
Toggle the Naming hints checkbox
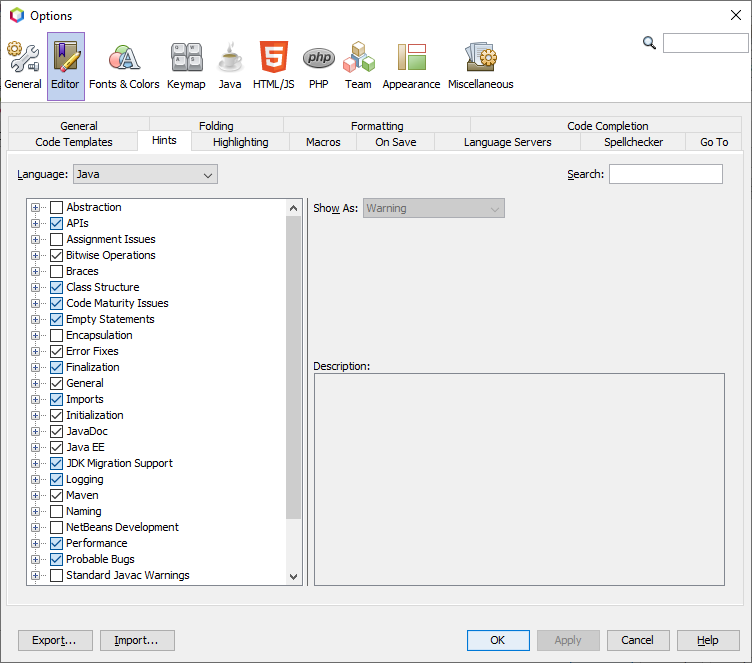pyautogui.click(x=56, y=512)
